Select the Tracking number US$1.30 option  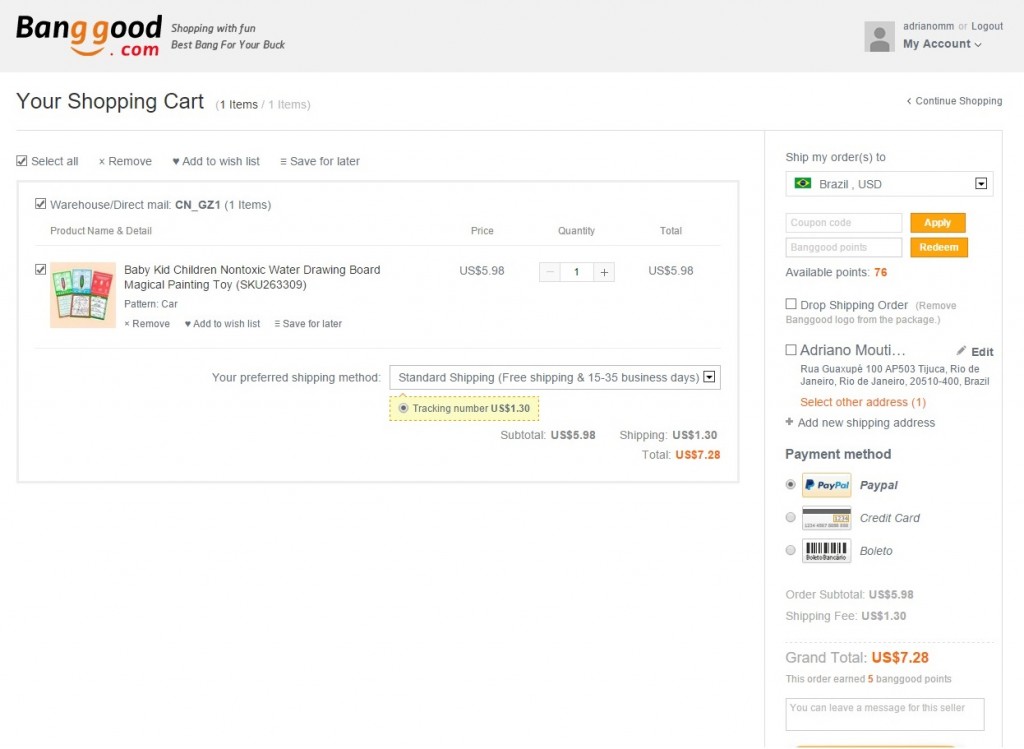click(x=404, y=408)
